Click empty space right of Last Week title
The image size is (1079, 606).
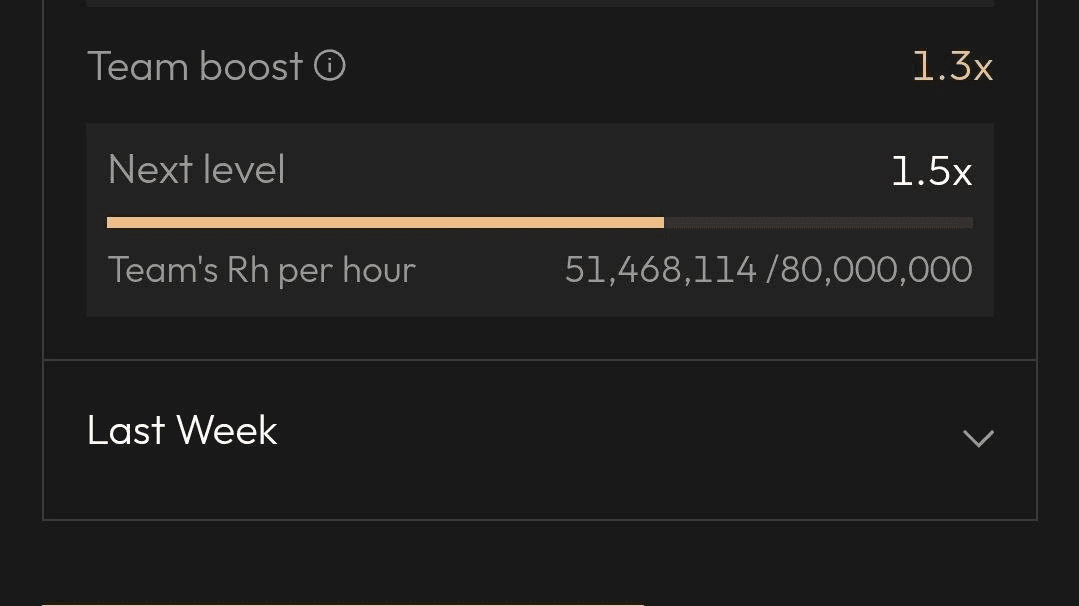tap(619, 431)
